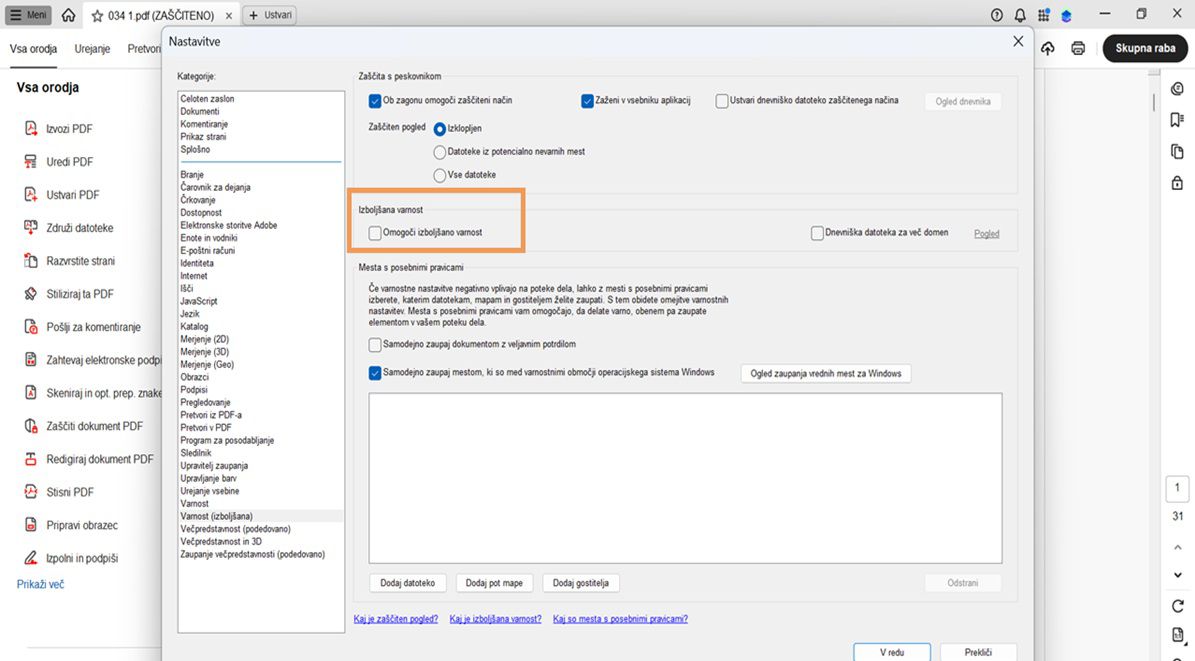The image size is (1195, 661).
Task: Open the page thumbnails icon on right
Action: point(1177,152)
